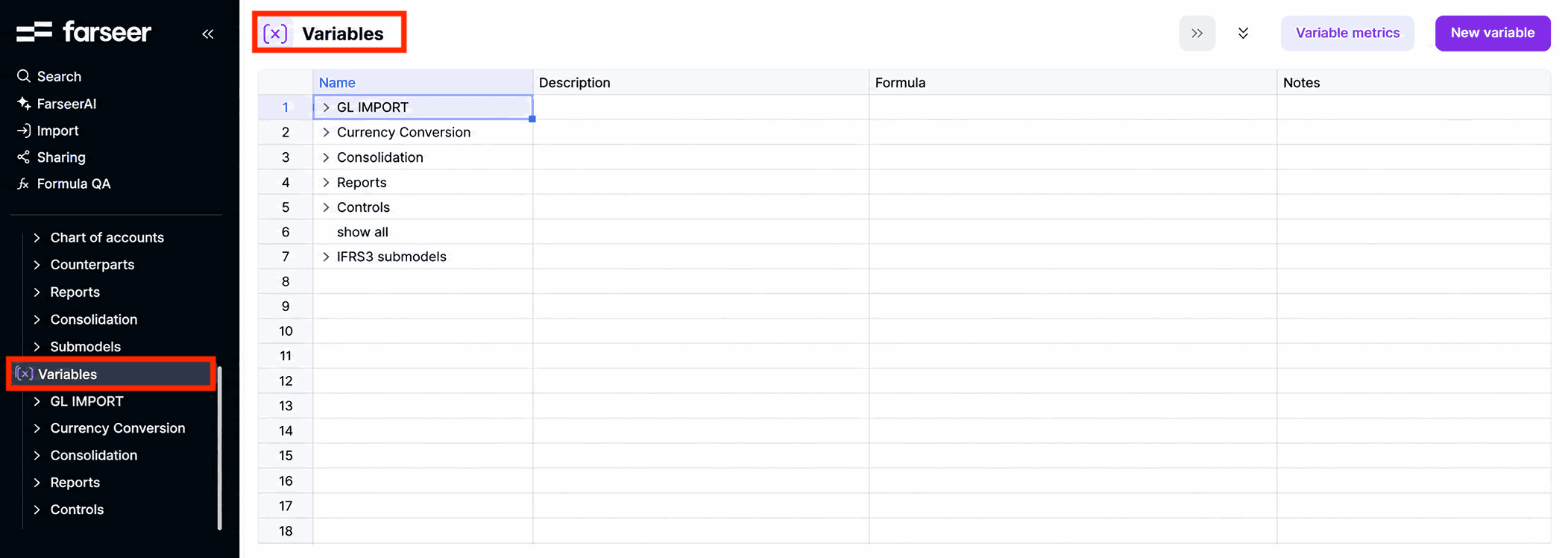Click empty Name cell in row 8
The width and height of the screenshot is (1568, 558).
pyautogui.click(x=423, y=281)
